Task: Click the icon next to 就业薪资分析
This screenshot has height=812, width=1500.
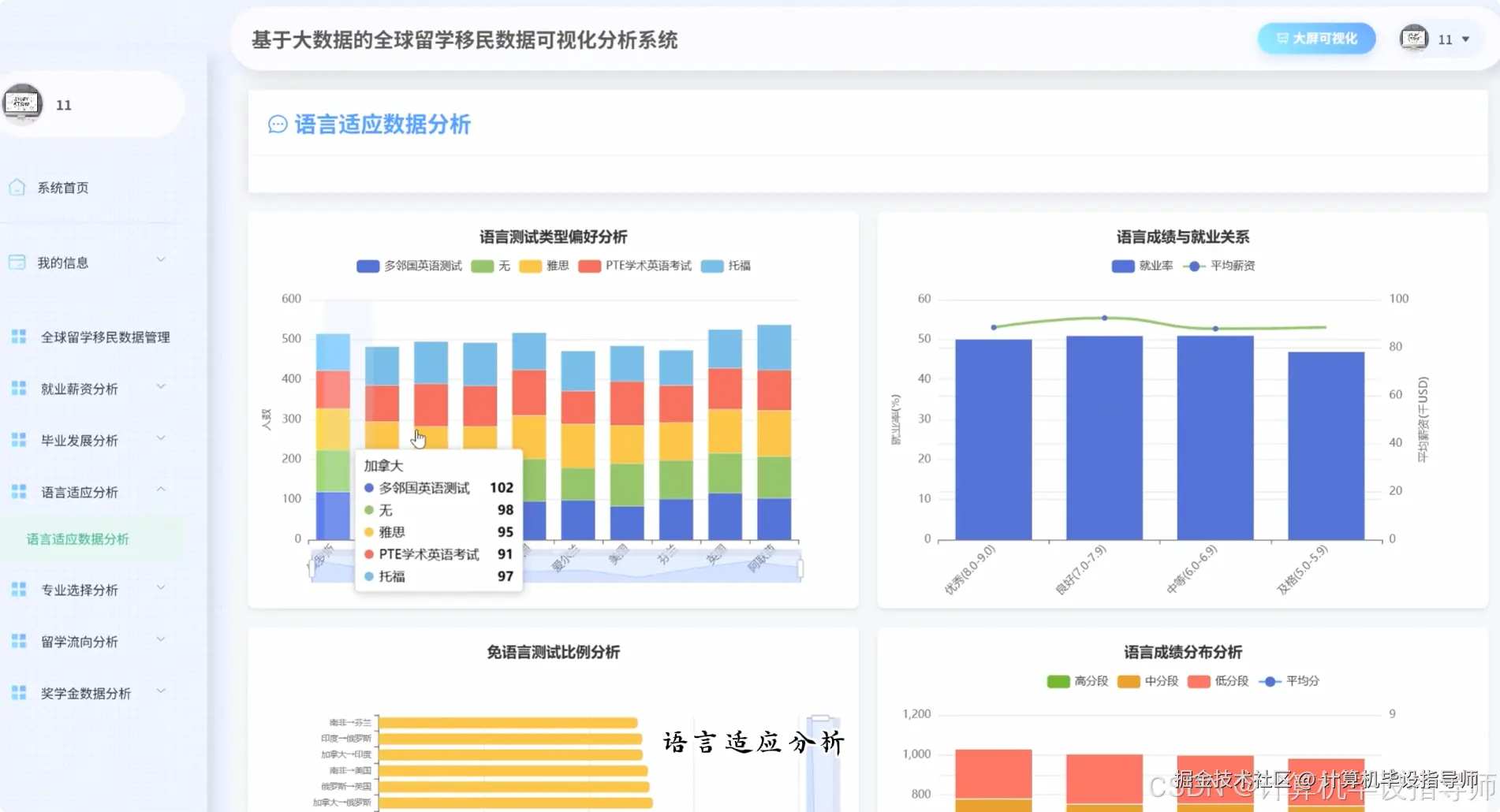Action: tap(17, 388)
